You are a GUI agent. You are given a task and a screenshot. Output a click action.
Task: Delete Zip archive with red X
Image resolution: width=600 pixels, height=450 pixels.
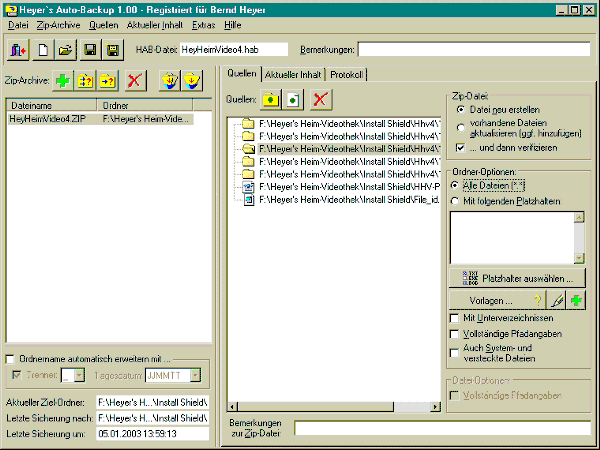pos(134,81)
